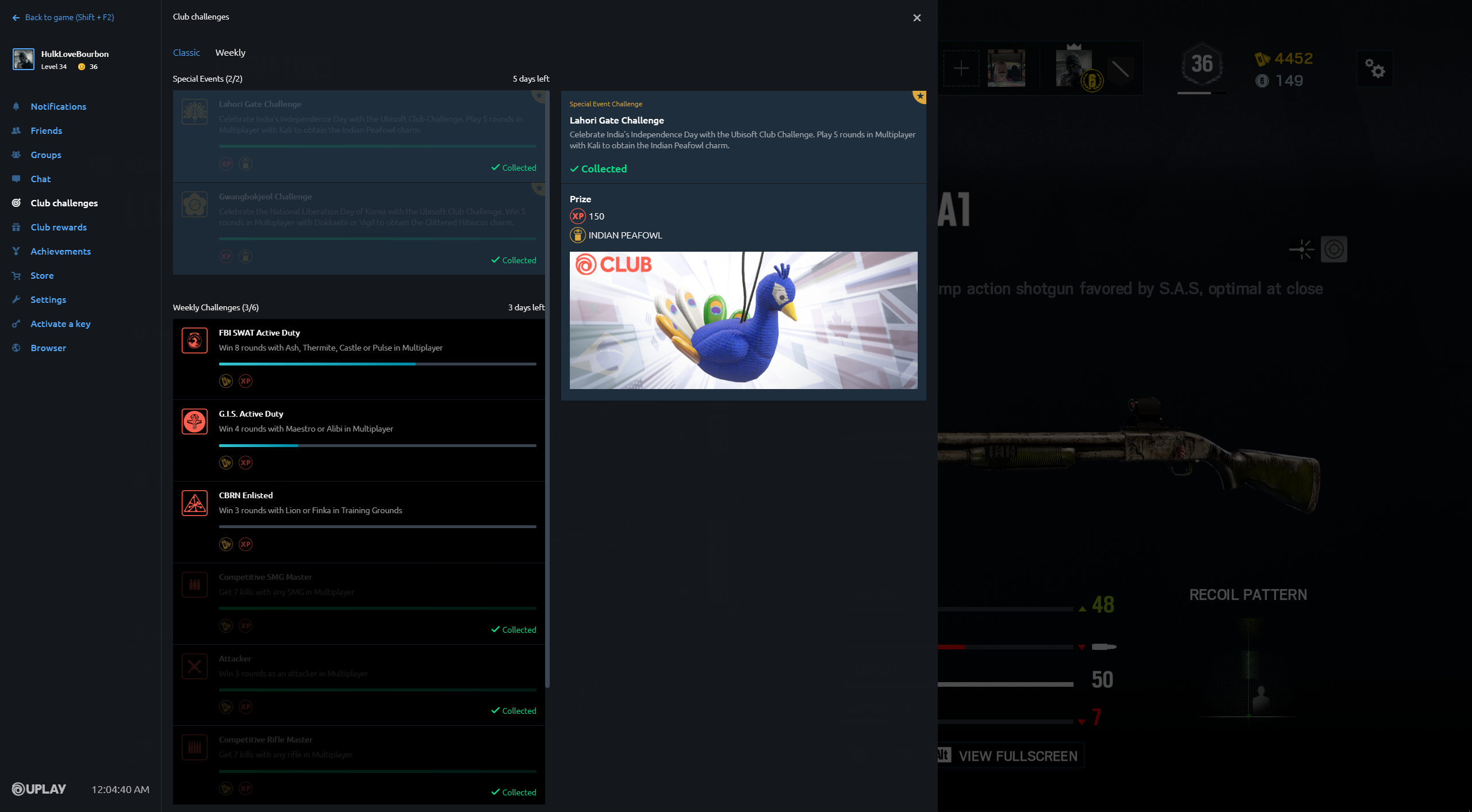Click the 4452 renown currency counter
The image size is (1472, 812).
(x=1284, y=59)
